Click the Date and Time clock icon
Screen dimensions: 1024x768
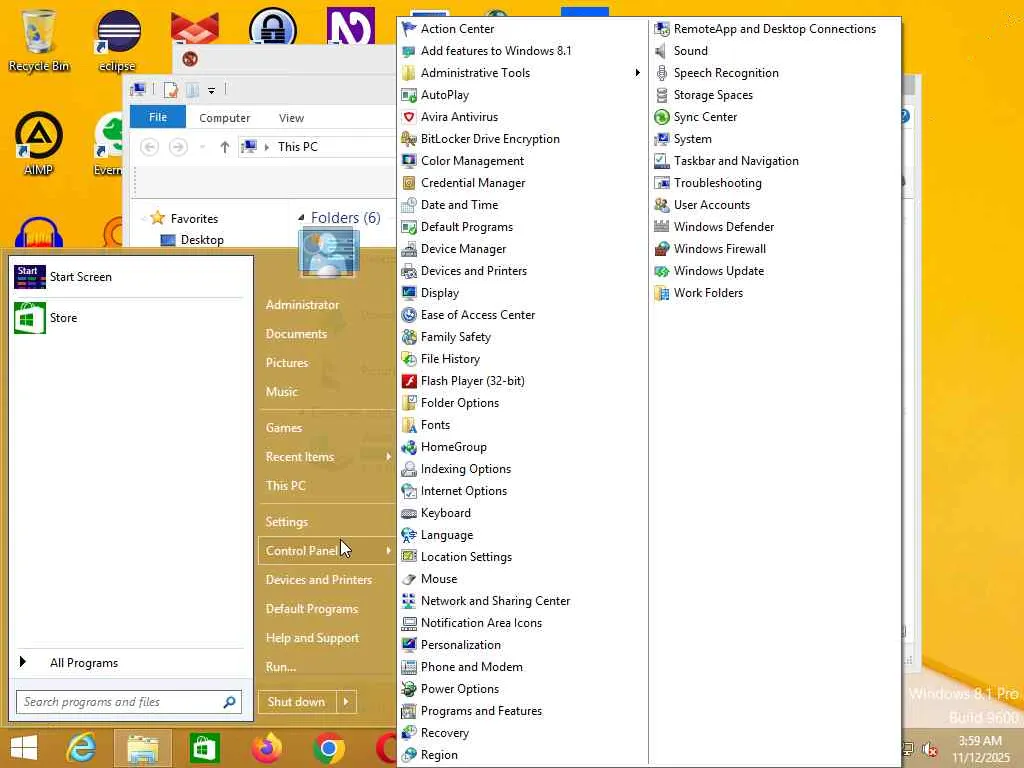click(x=409, y=205)
